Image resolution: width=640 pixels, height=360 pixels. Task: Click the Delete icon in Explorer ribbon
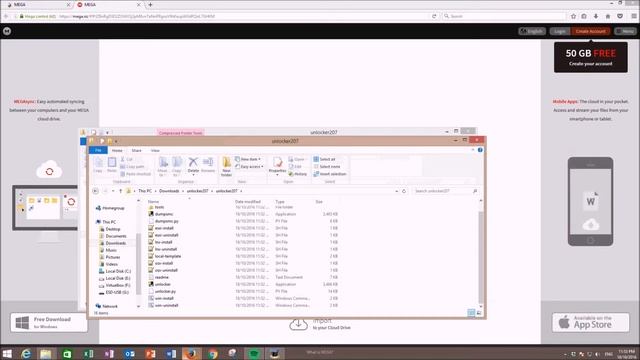coord(193,163)
